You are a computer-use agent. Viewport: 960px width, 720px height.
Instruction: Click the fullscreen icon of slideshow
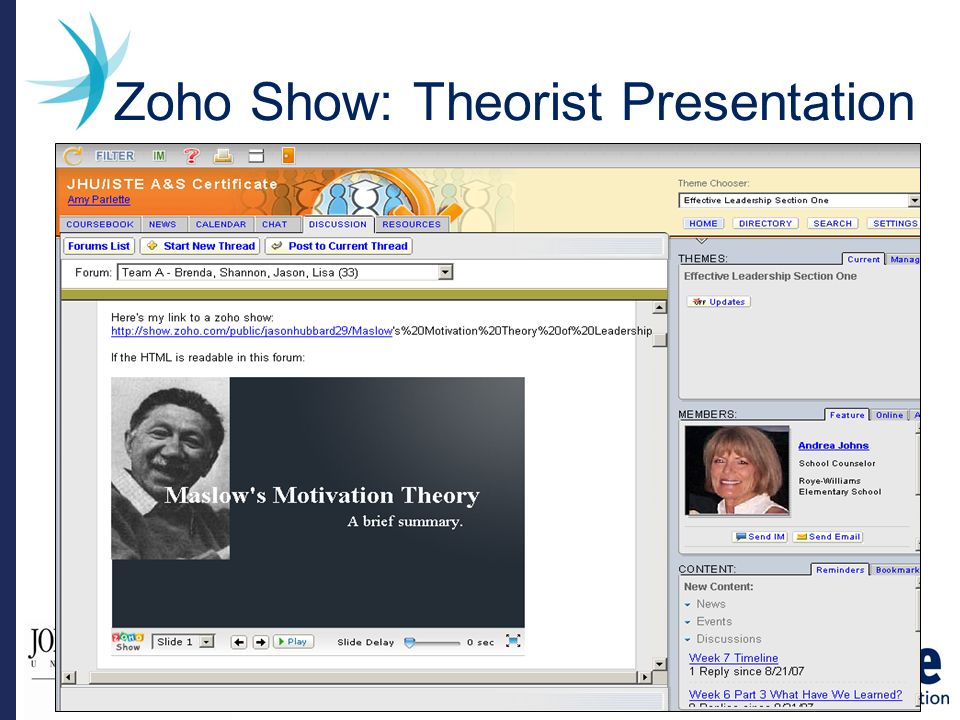point(513,641)
